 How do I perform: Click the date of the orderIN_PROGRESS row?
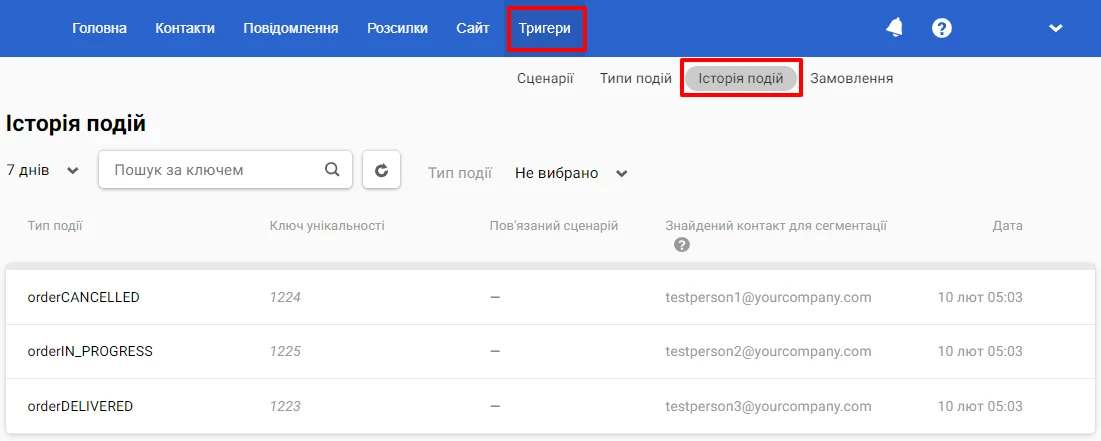(980, 351)
